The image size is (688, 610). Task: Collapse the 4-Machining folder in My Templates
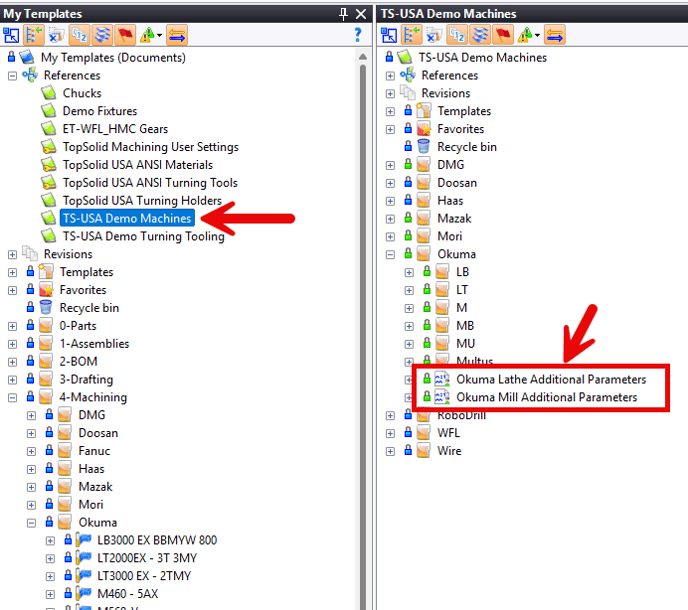pos(12,398)
